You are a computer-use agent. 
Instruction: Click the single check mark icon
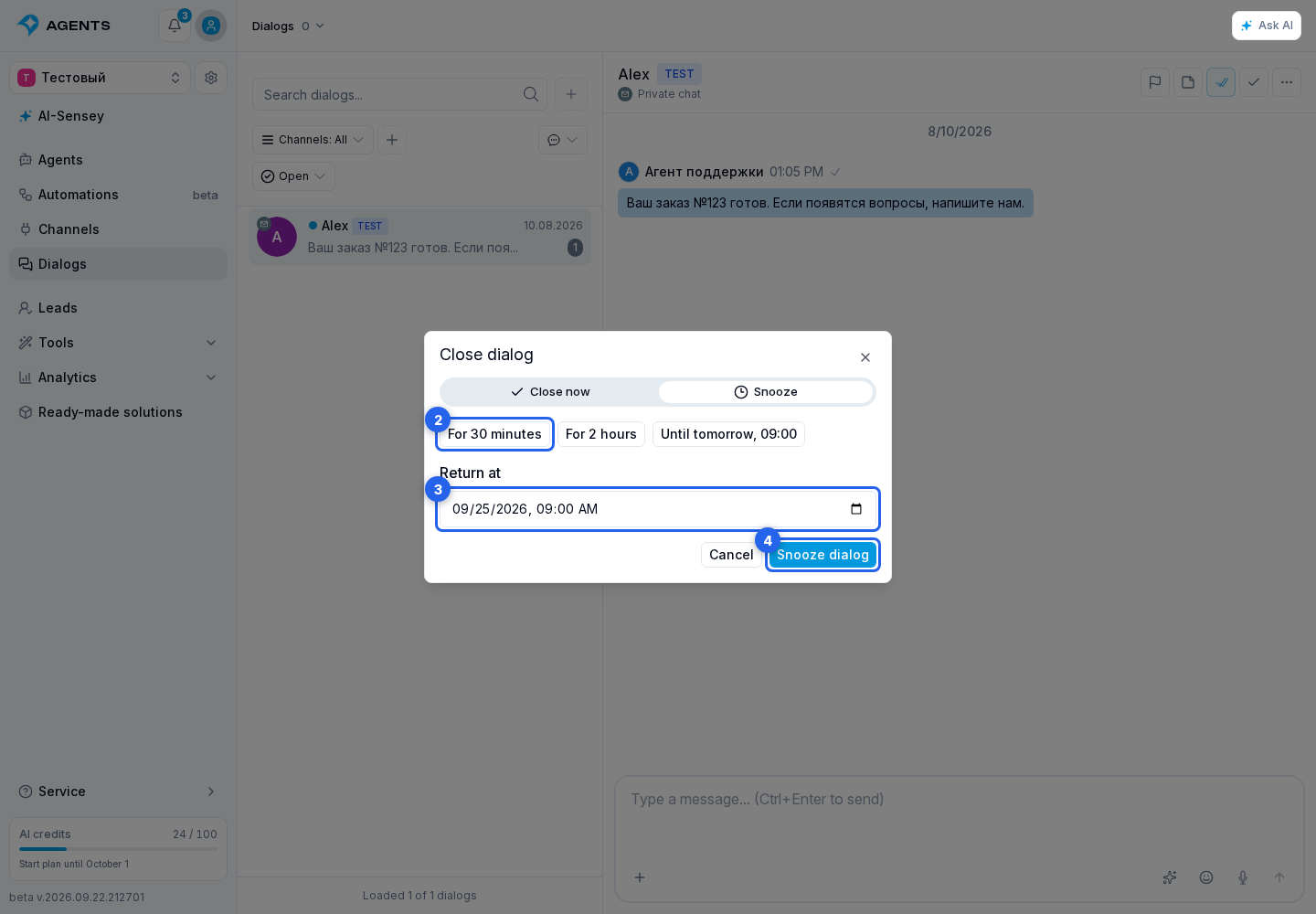1254,82
